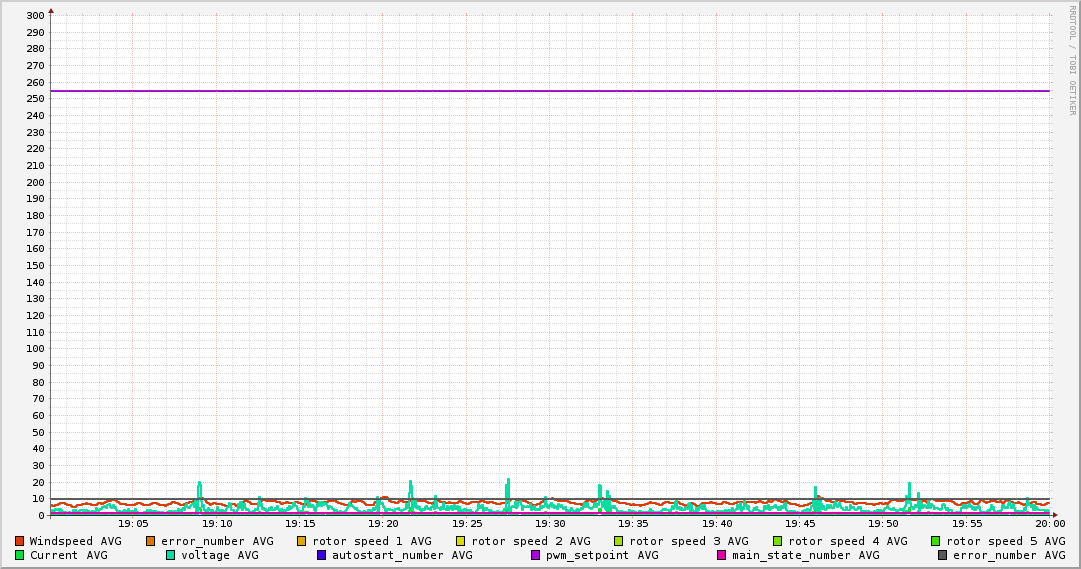Select the rotor speed 1 AVG color box
Image resolution: width=1081 pixels, height=569 pixels.
(x=302, y=541)
